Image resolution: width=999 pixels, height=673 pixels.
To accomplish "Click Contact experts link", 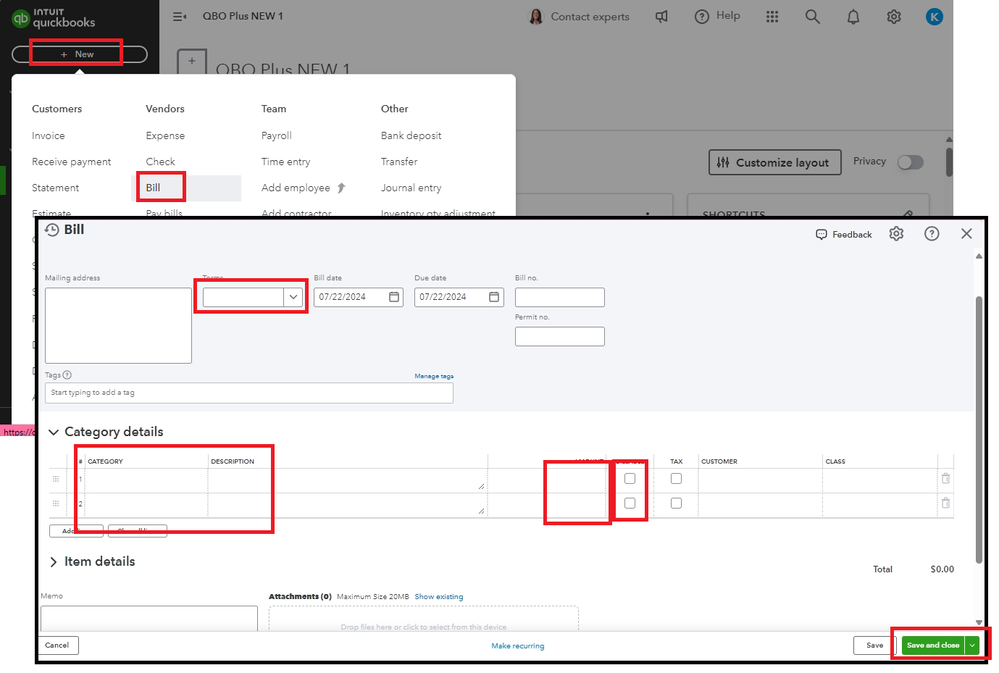I will pyautogui.click(x=589, y=17).
